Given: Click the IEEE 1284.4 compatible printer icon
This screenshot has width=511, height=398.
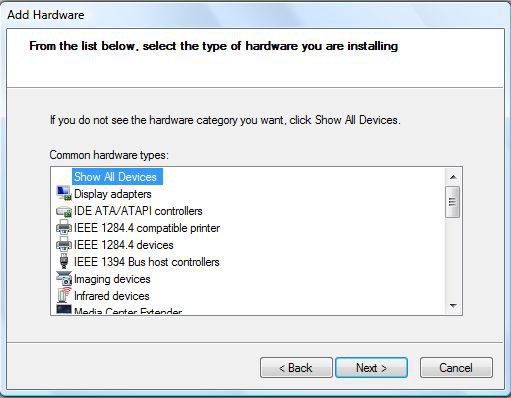Looking at the screenshot, I should coord(64,227).
